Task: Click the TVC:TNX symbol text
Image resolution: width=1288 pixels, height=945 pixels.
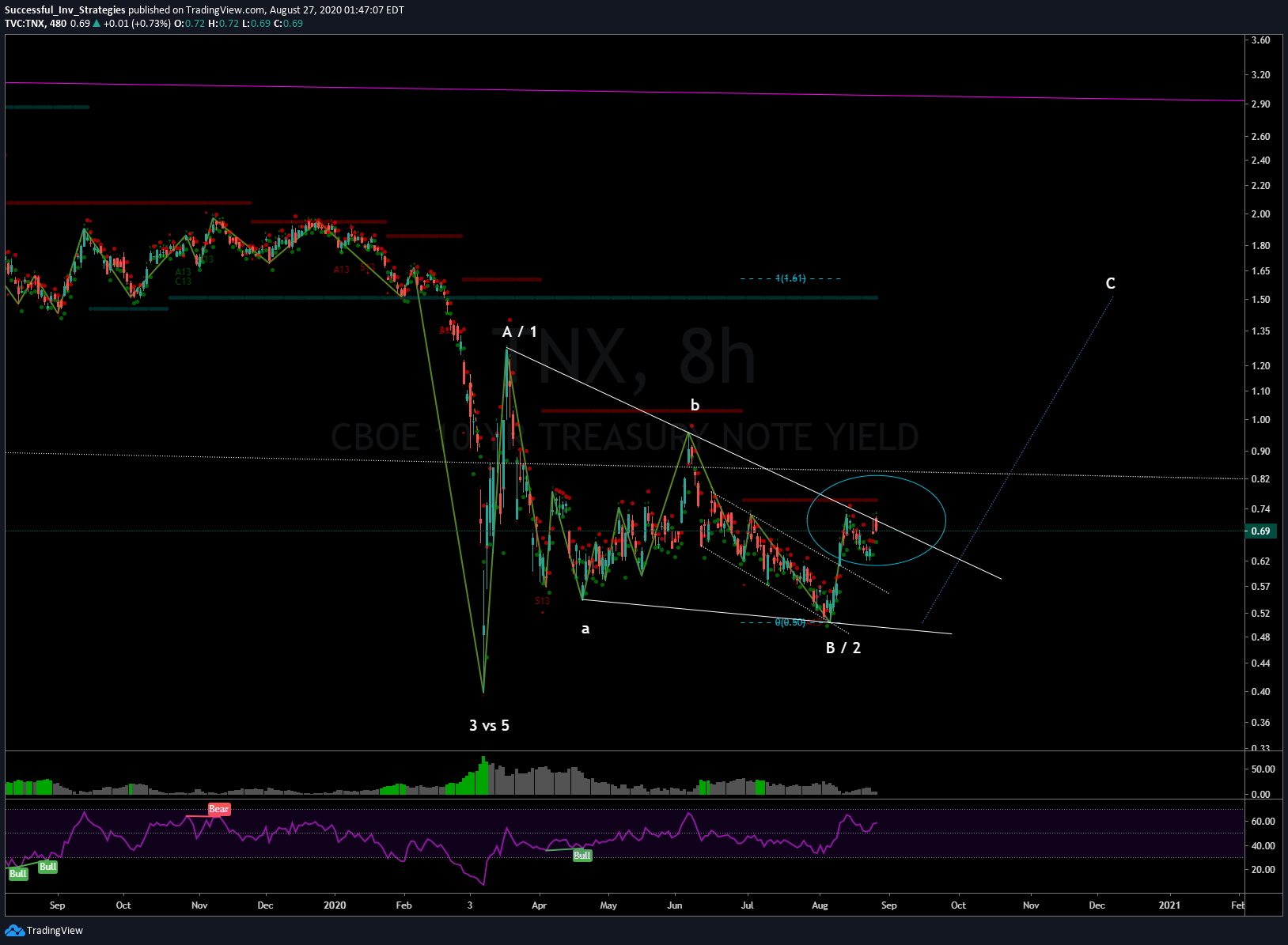Action: pyautogui.click(x=25, y=23)
